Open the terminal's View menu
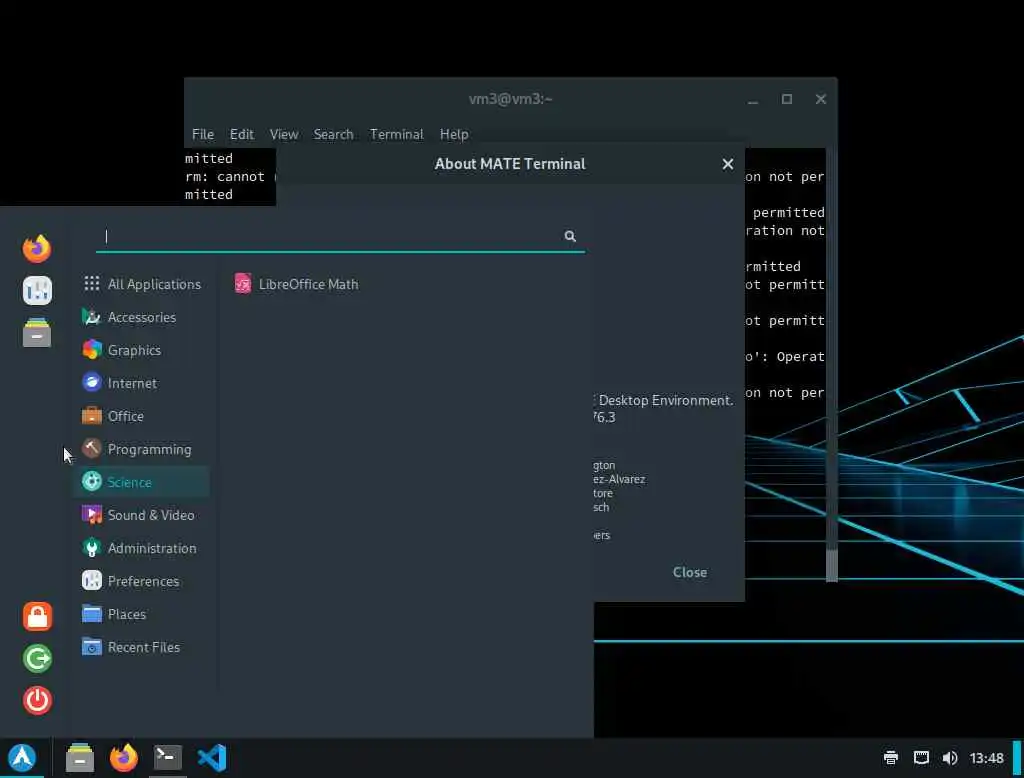 coord(284,134)
